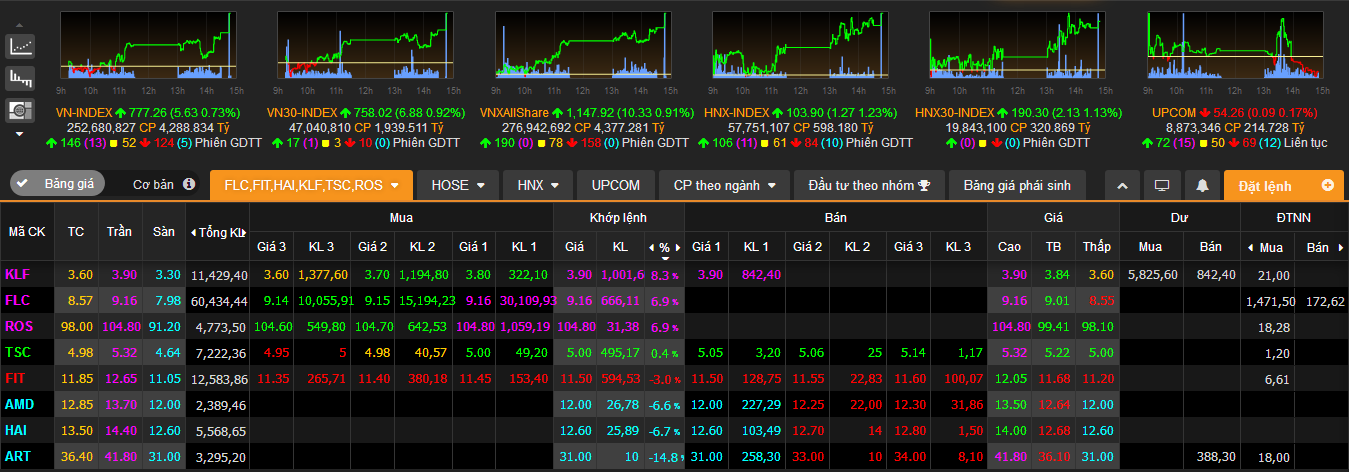Click the VN30-INDEX label
1349x472 pixels.
pyautogui.click(x=302, y=113)
